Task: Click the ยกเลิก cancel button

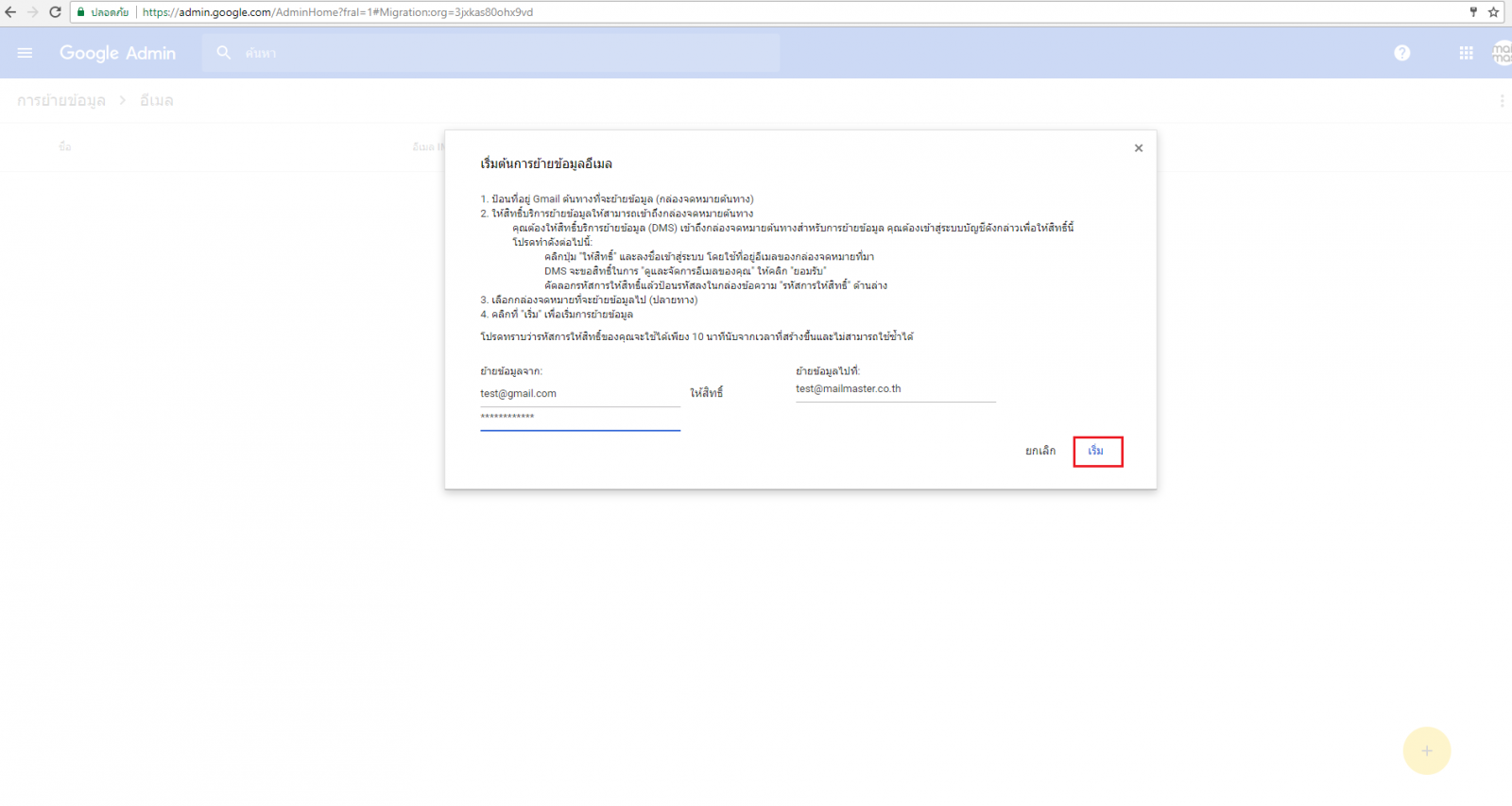Action: tap(1040, 451)
